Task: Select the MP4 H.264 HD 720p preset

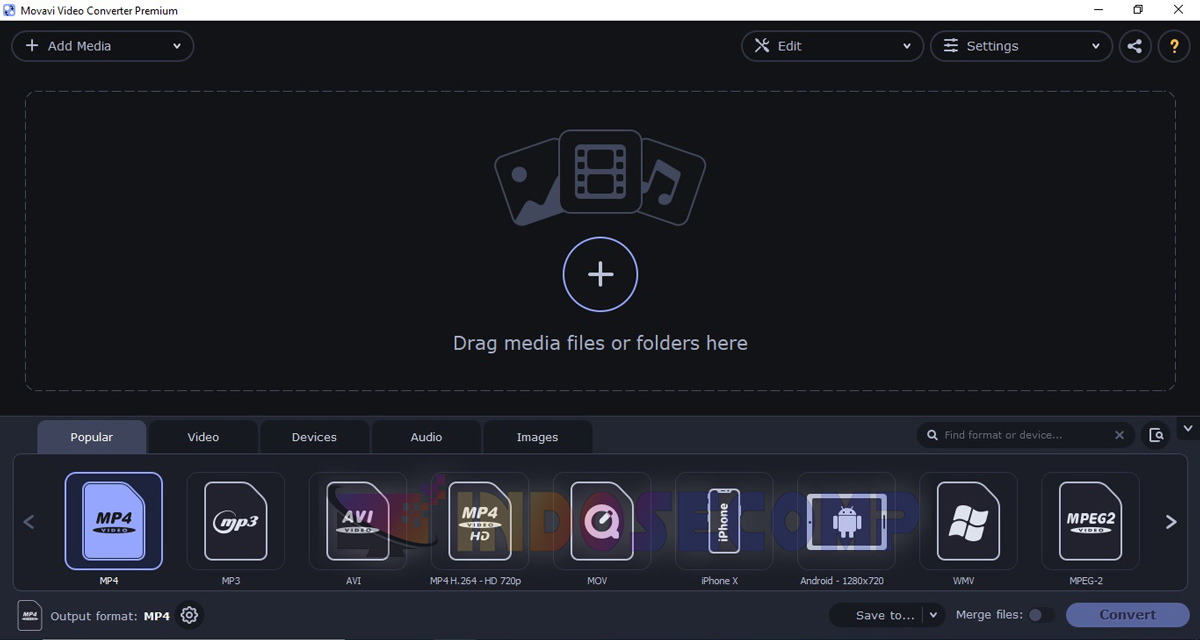Action: tap(480, 521)
